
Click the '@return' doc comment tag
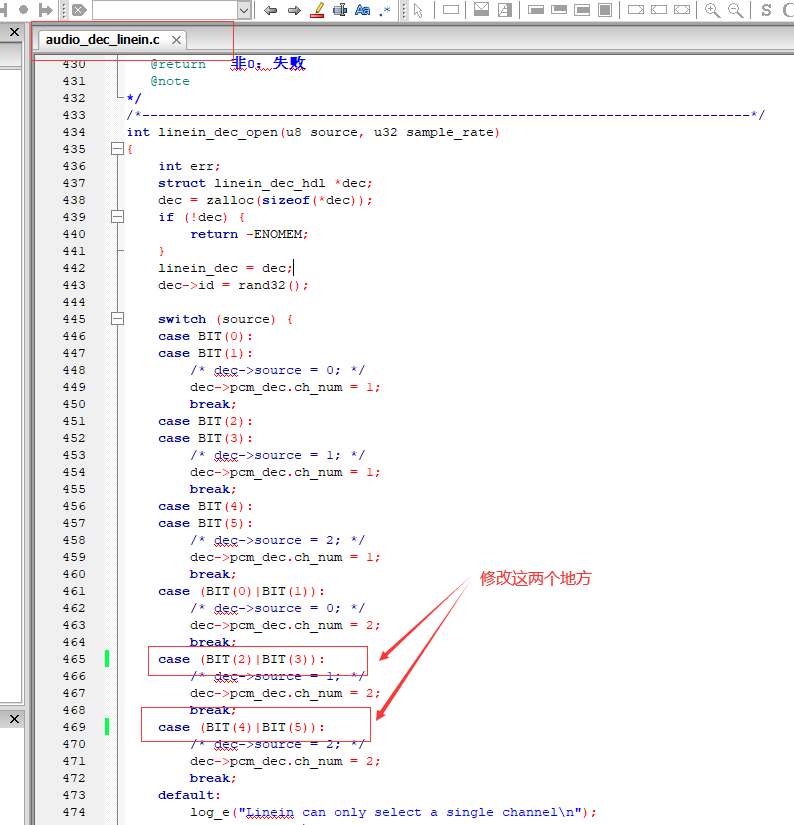(x=178, y=64)
